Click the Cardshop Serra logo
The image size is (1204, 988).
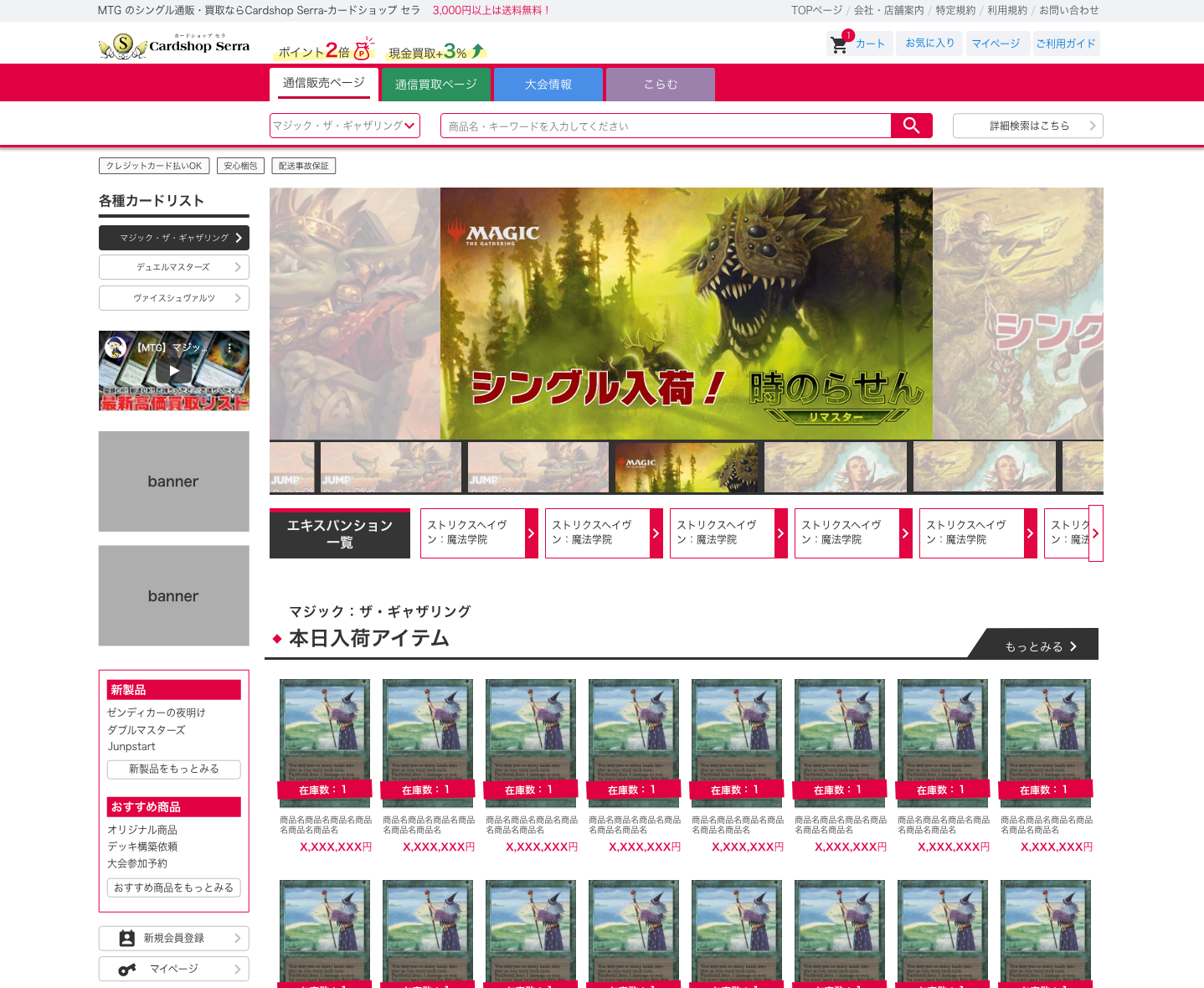coord(174,45)
